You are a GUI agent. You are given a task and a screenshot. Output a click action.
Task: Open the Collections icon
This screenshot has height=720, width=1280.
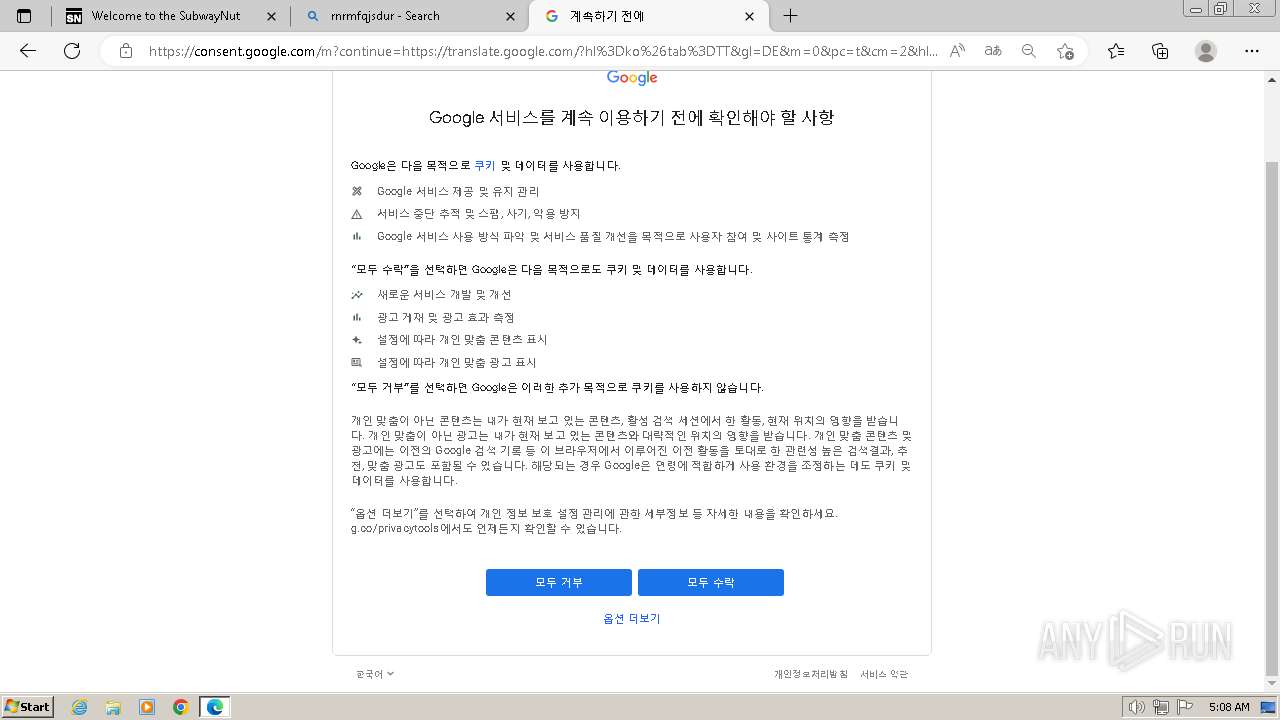point(1160,51)
